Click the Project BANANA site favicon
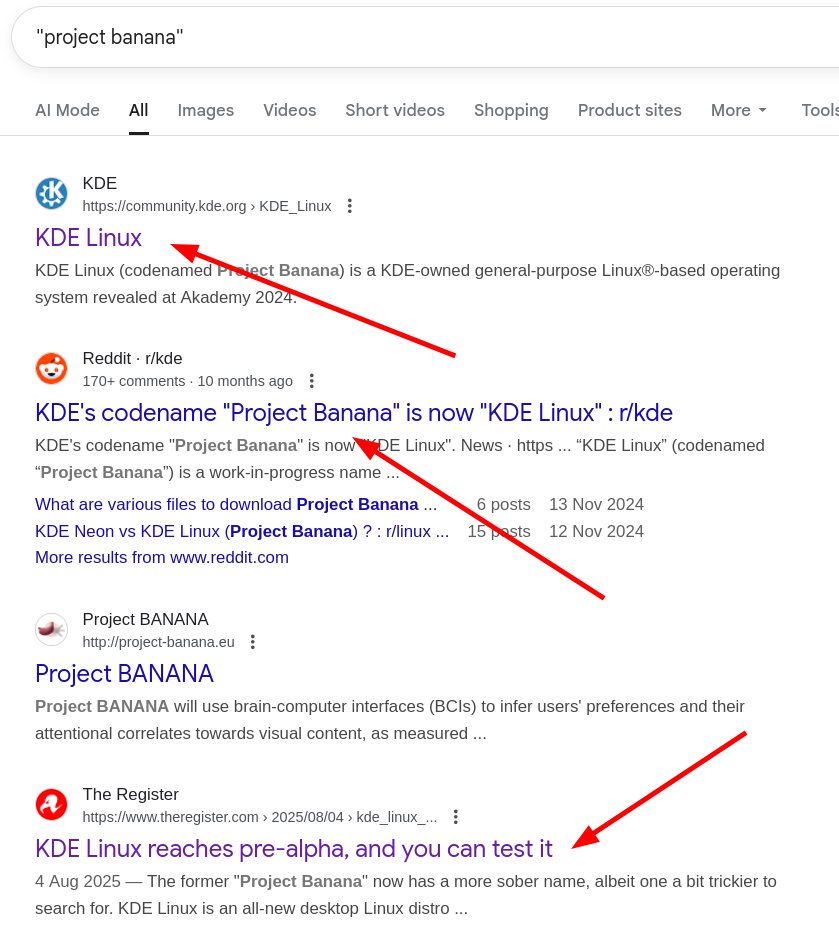Screen dimensions: 839x940 tap(51, 629)
